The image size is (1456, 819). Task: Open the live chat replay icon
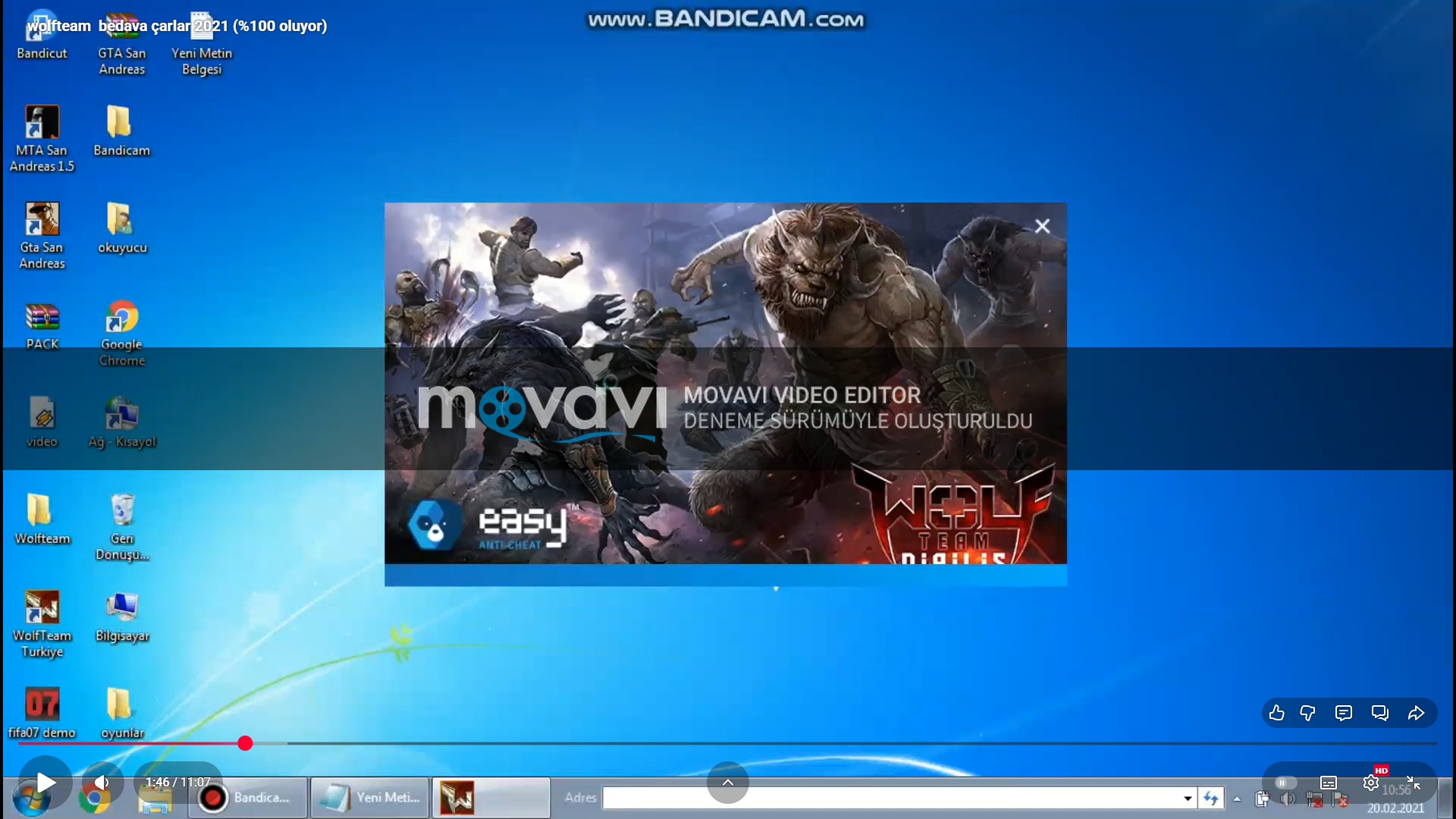click(x=1379, y=713)
